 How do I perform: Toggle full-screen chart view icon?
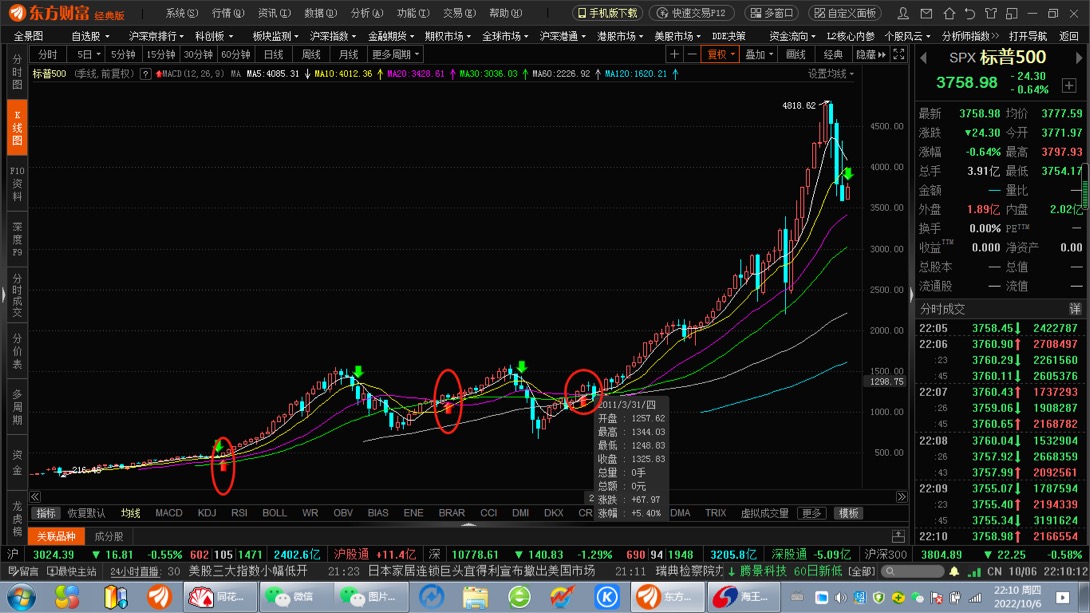coord(899,54)
